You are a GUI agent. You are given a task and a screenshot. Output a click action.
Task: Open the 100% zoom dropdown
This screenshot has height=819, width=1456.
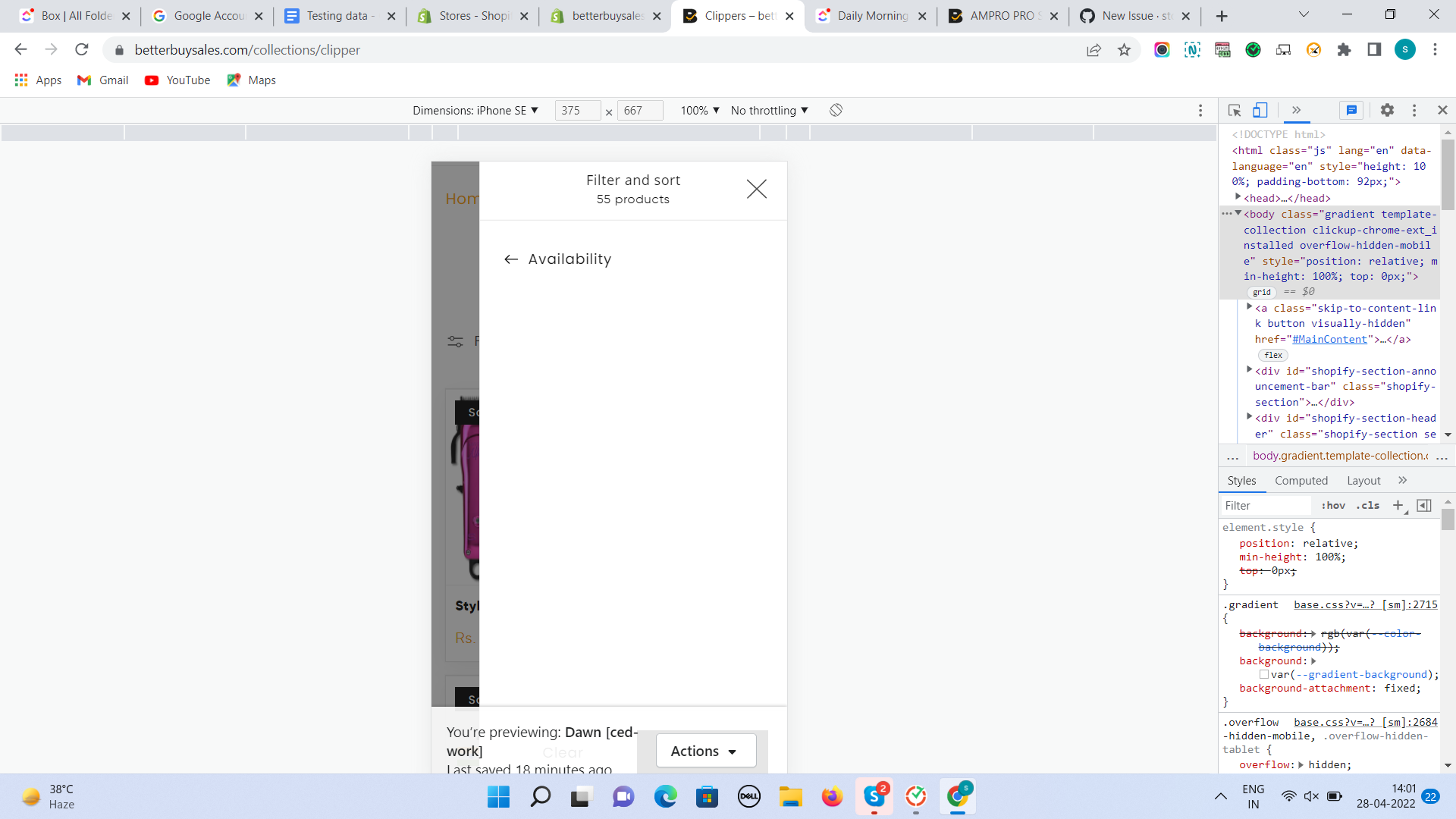[699, 110]
